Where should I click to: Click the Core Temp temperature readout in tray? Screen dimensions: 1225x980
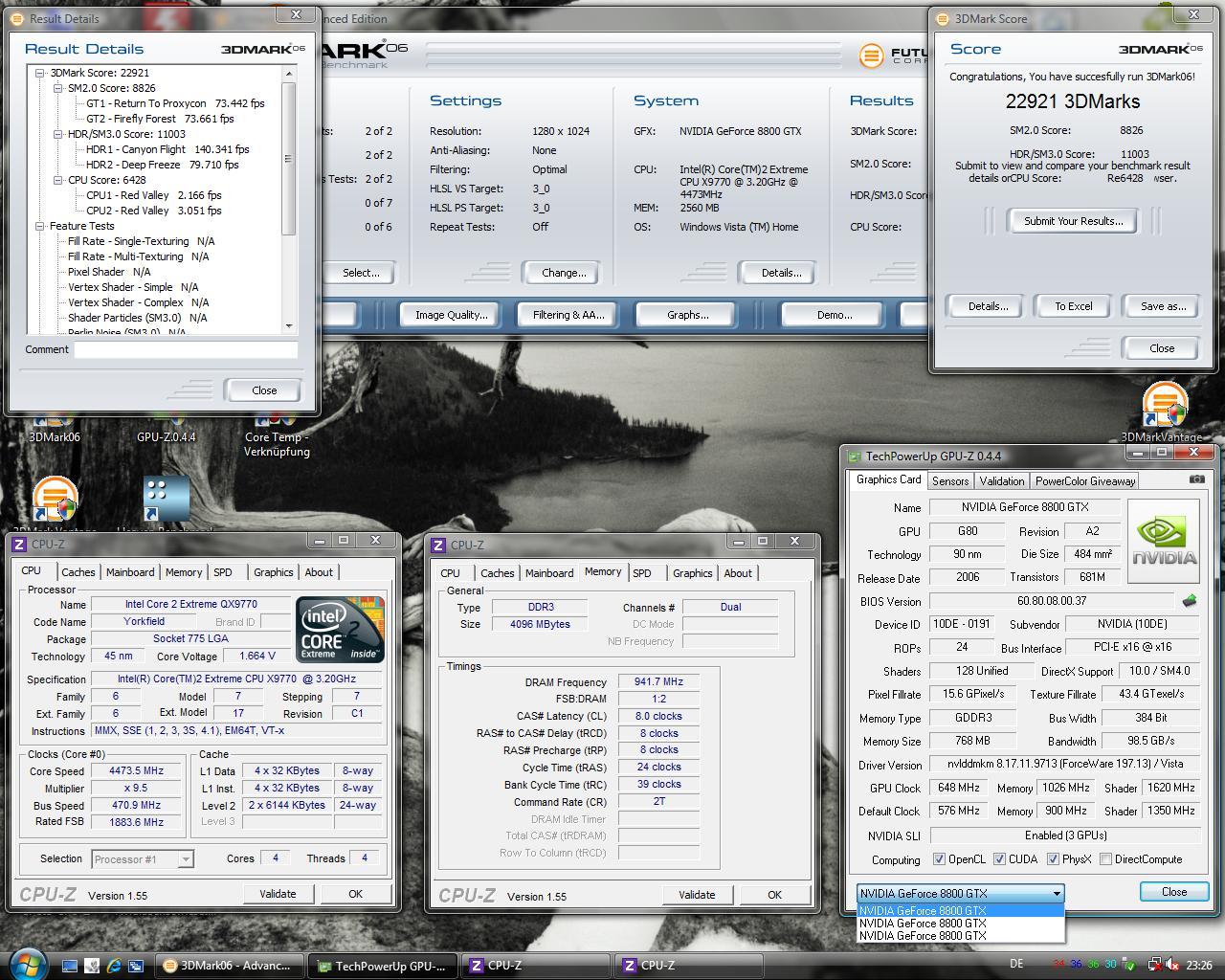click(x=1083, y=965)
